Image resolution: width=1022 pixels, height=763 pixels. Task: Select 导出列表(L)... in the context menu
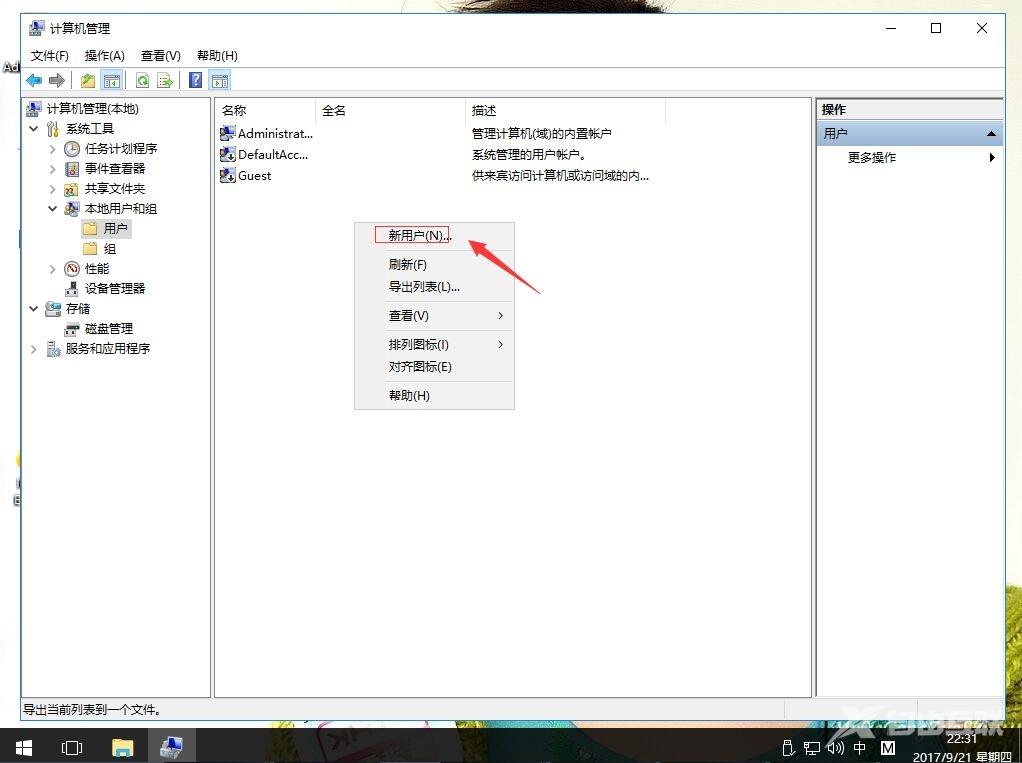[424, 287]
